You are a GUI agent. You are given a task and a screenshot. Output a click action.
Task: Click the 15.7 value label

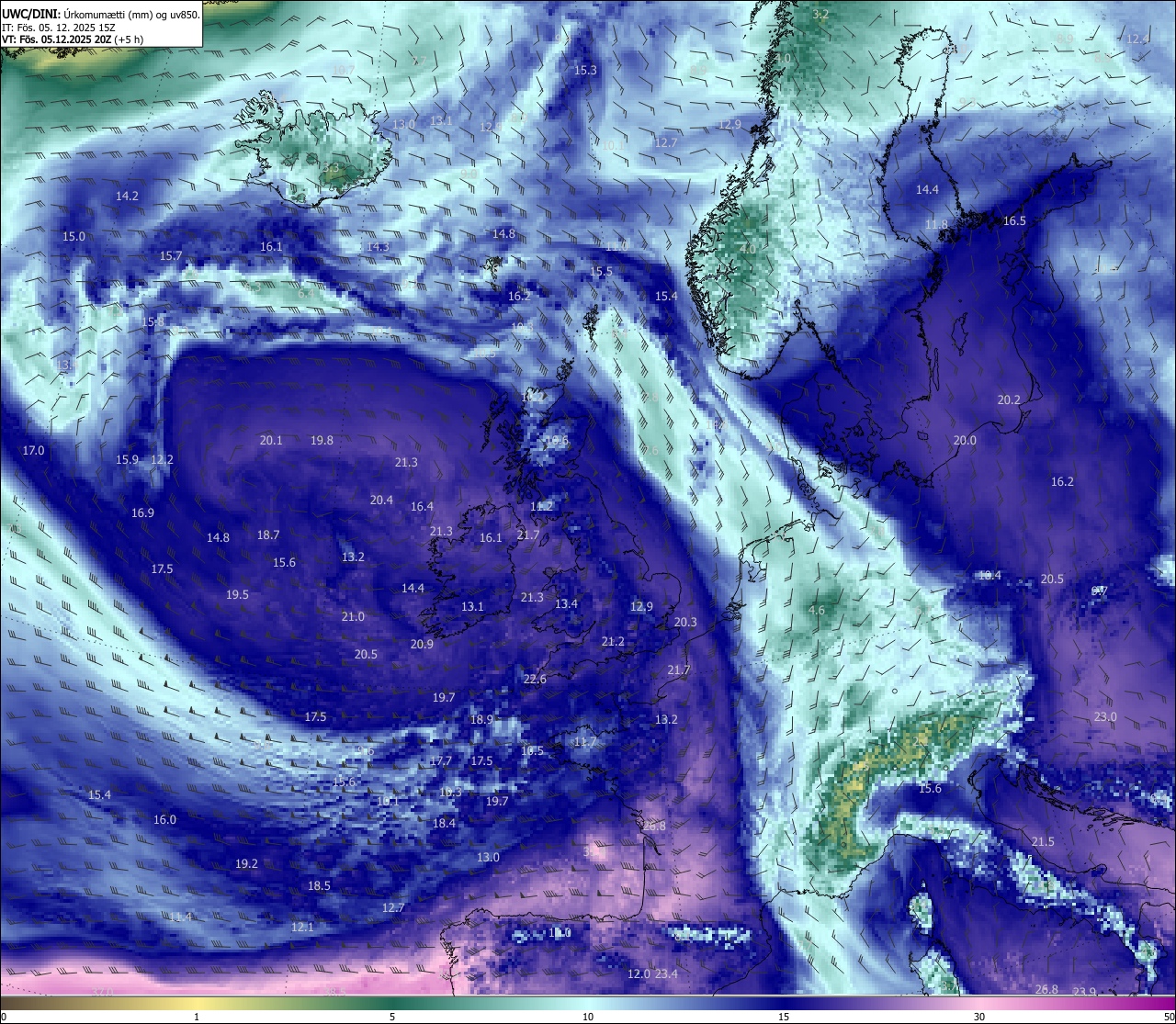point(171,256)
